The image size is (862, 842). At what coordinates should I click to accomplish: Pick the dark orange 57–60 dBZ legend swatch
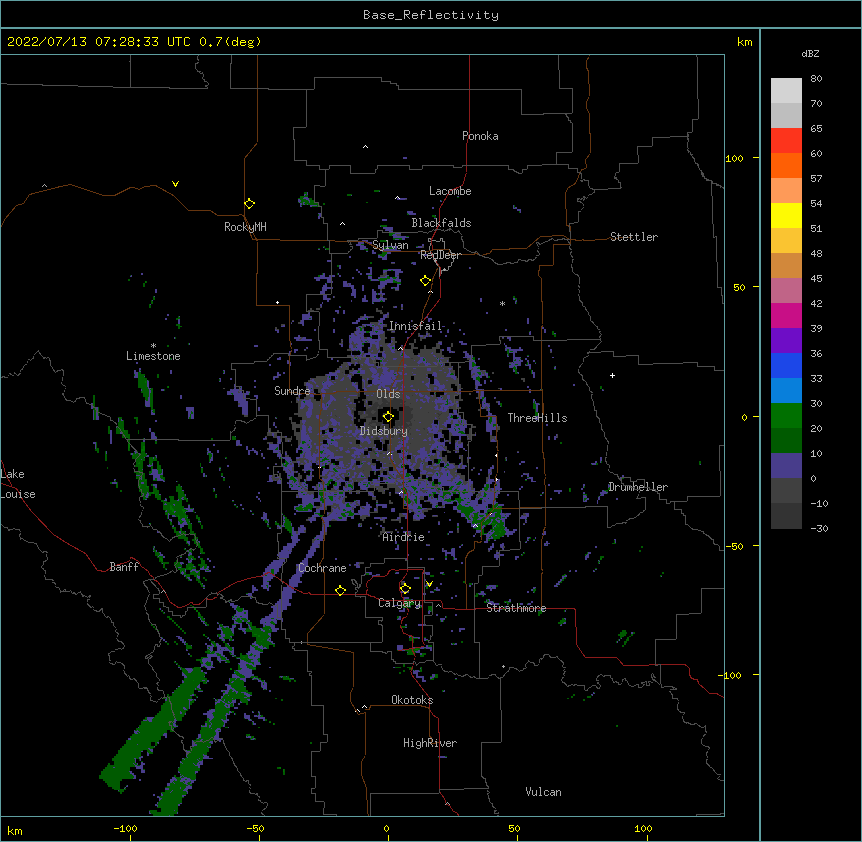pyautogui.click(x=786, y=165)
